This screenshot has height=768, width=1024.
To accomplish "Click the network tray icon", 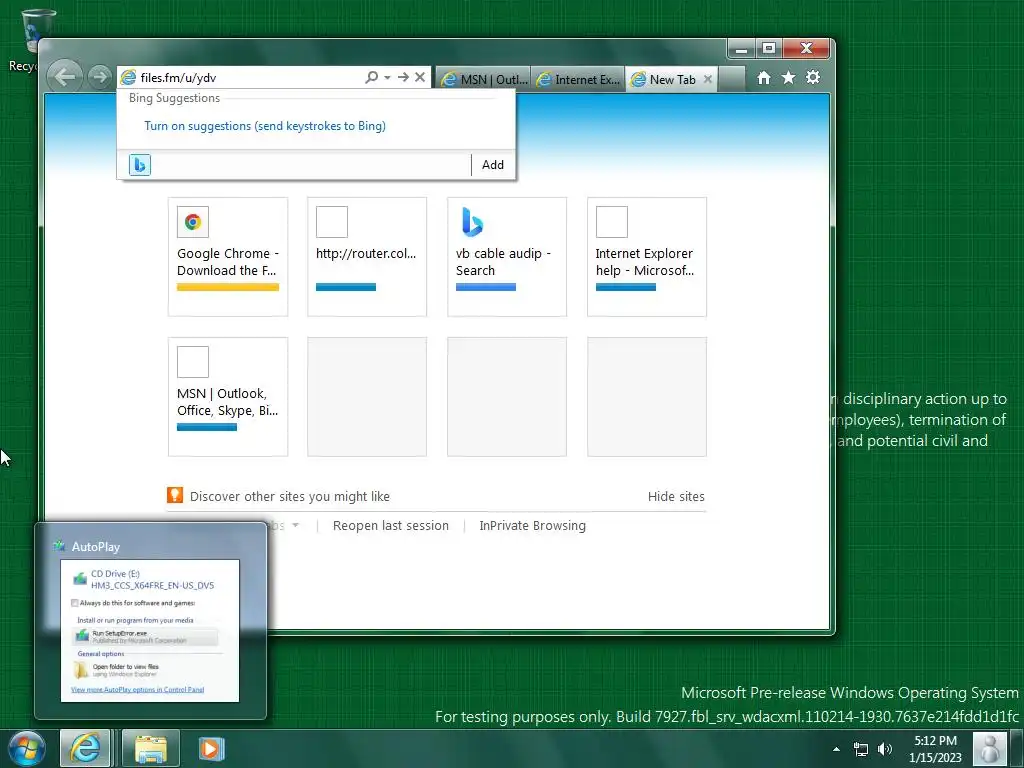I will (x=861, y=749).
